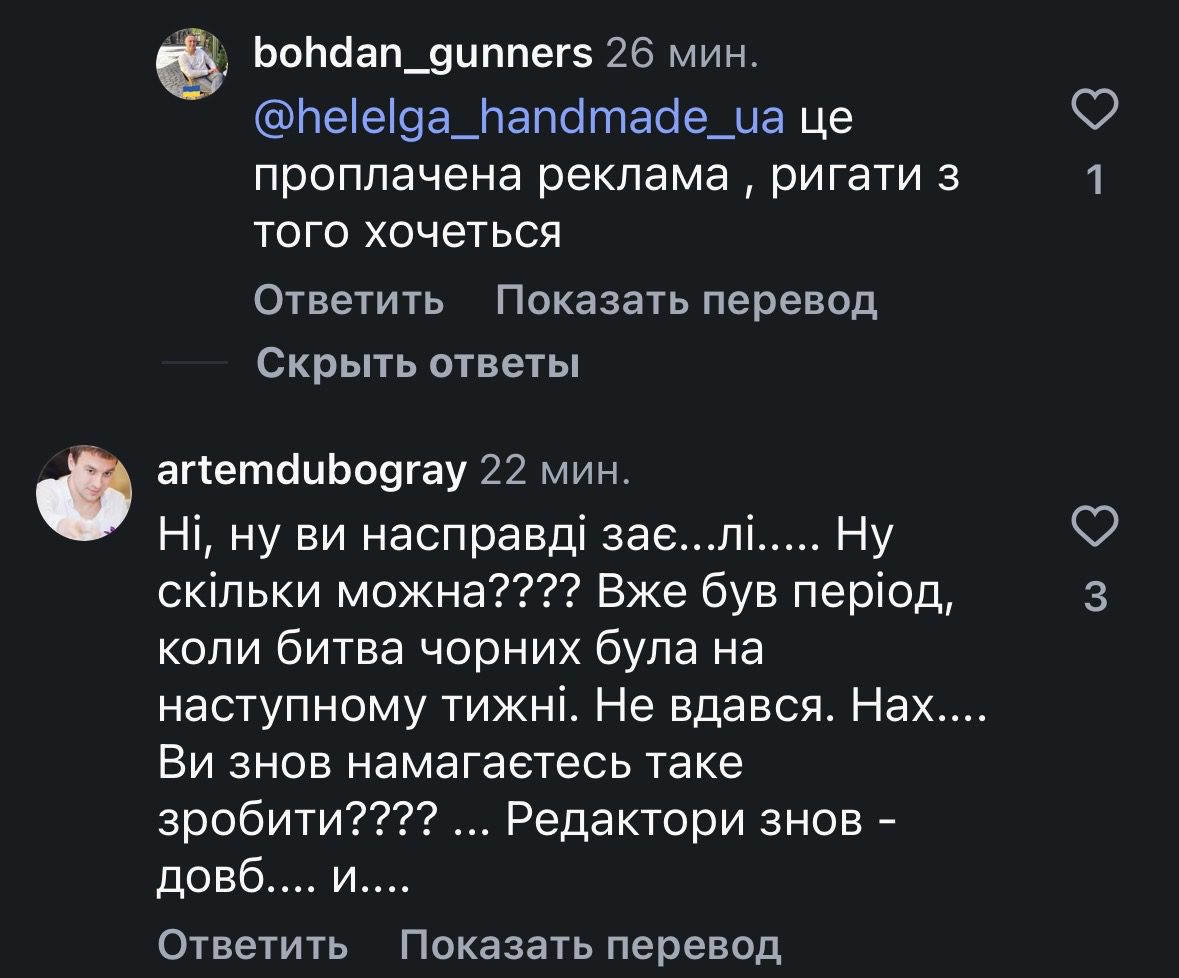Open the @helelga_handmade_ua mention link
Screen dimensions: 1179x978
point(520,118)
